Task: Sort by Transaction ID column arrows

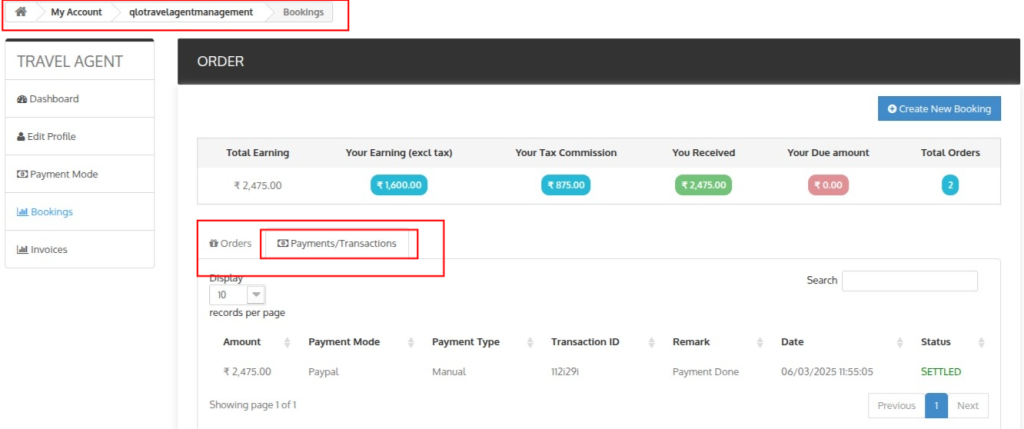Action: tap(651, 342)
